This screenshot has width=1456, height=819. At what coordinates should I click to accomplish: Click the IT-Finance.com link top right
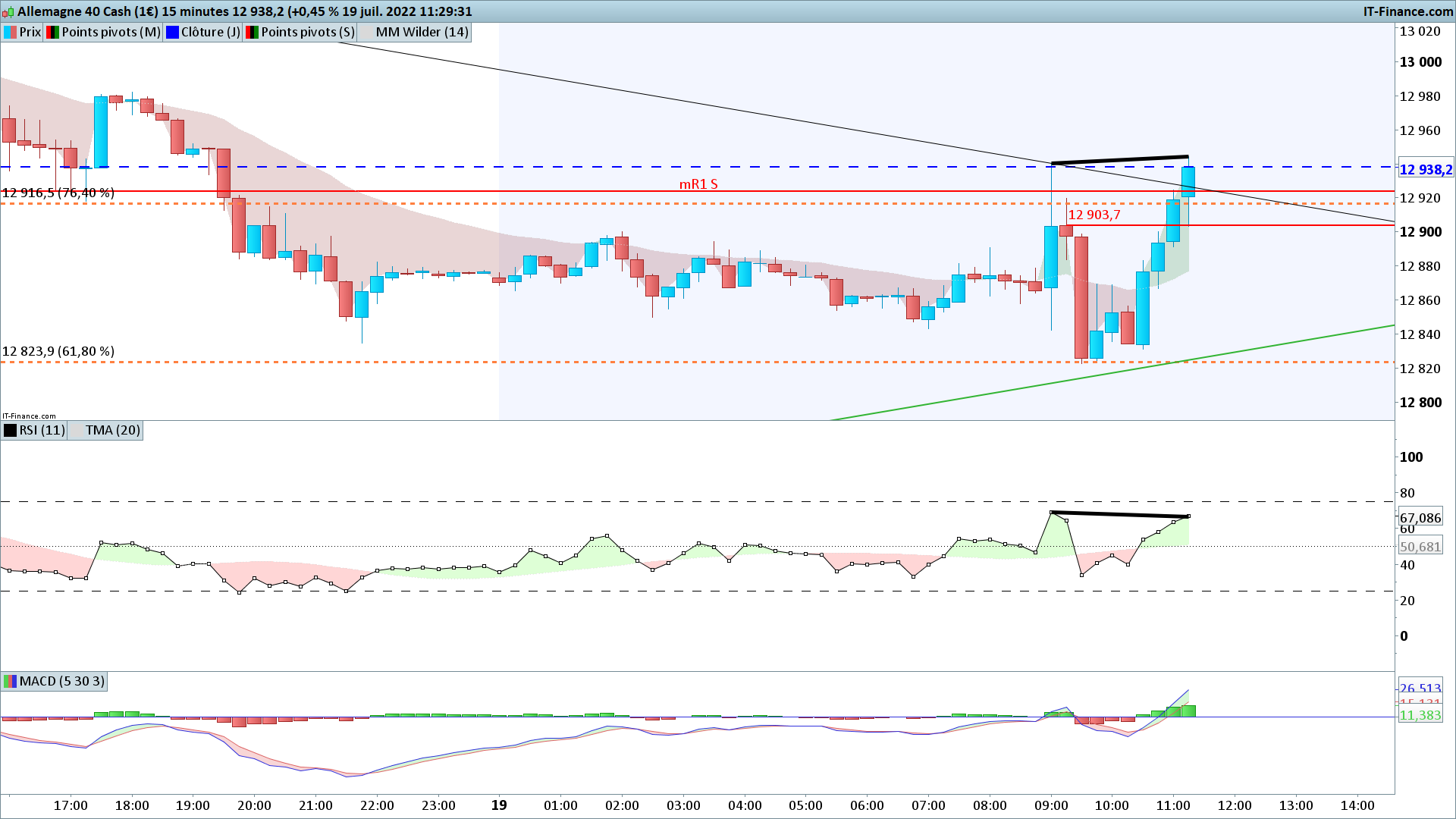coord(1407,11)
